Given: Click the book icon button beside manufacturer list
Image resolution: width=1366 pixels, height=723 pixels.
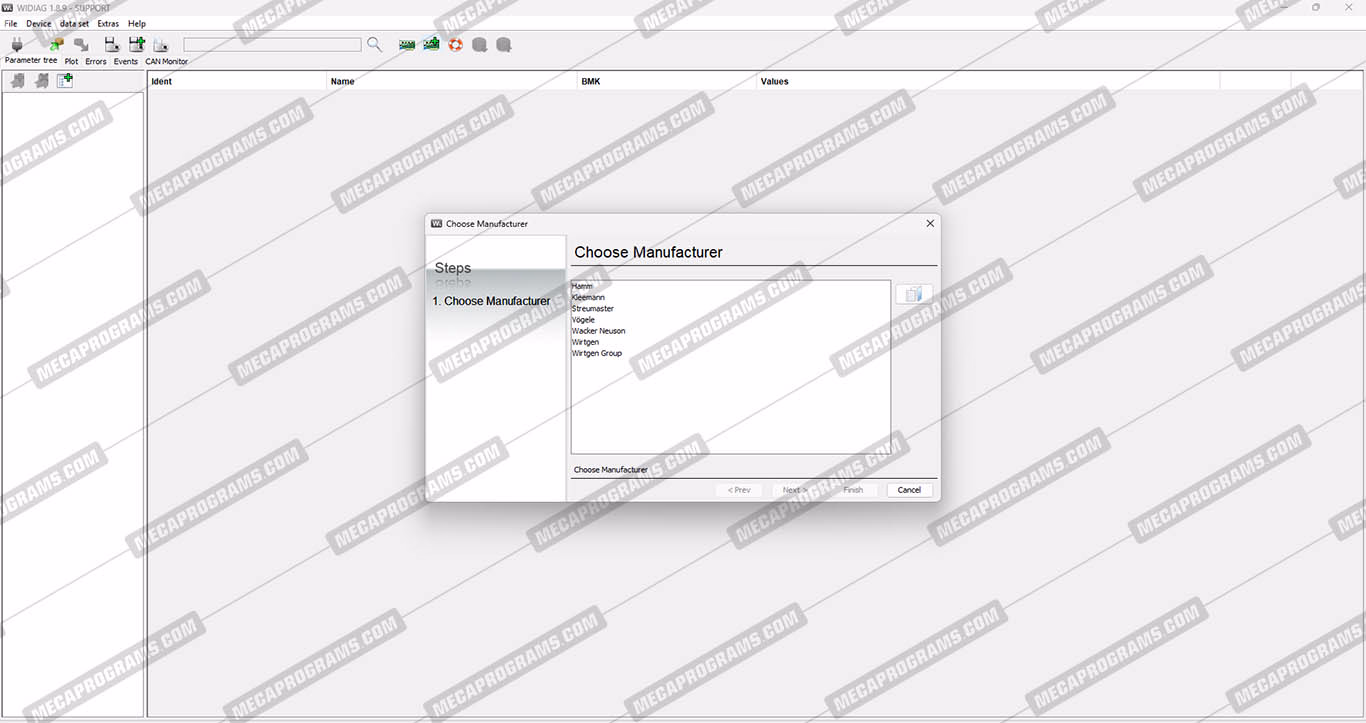Looking at the screenshot, I should (913, 294).
